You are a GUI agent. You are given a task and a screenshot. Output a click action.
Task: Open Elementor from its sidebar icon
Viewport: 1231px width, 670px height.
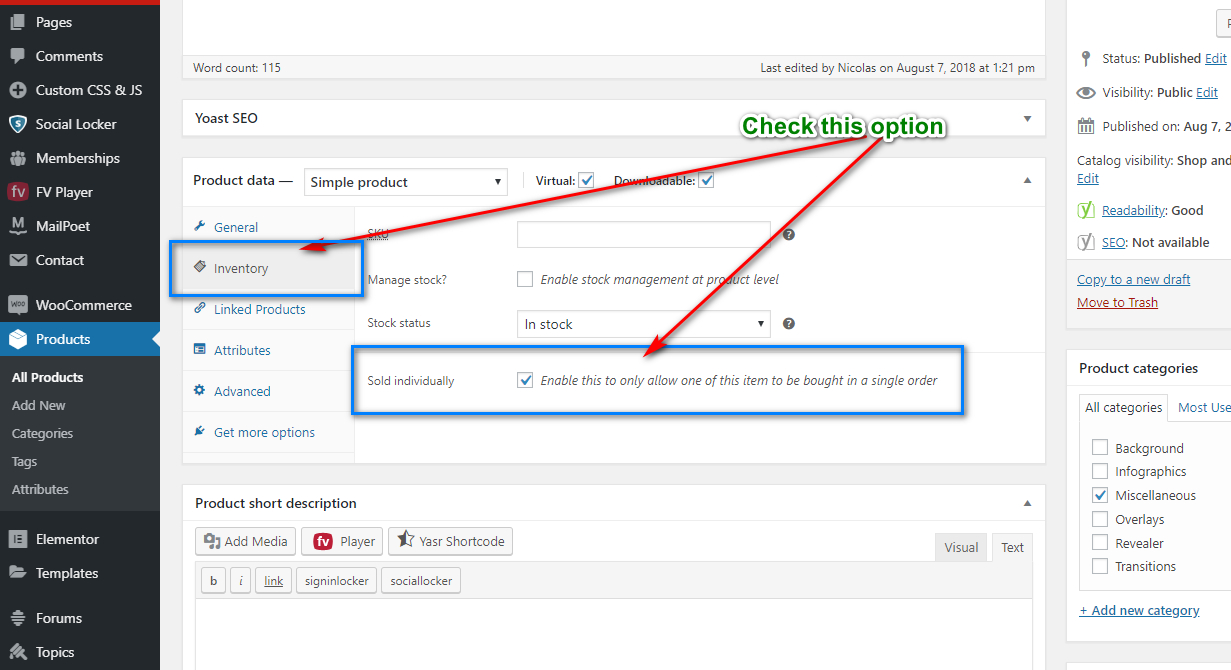click(17, 539)
